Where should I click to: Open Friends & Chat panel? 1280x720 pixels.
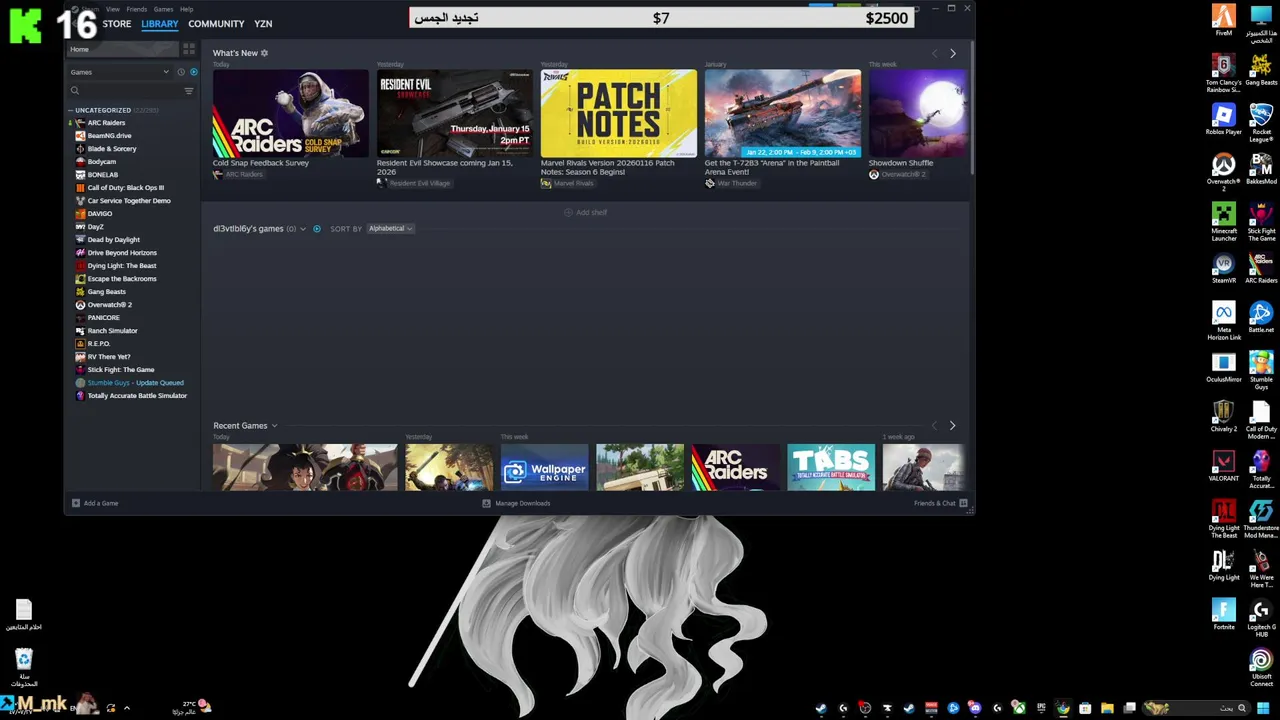(x=941, y=503)
